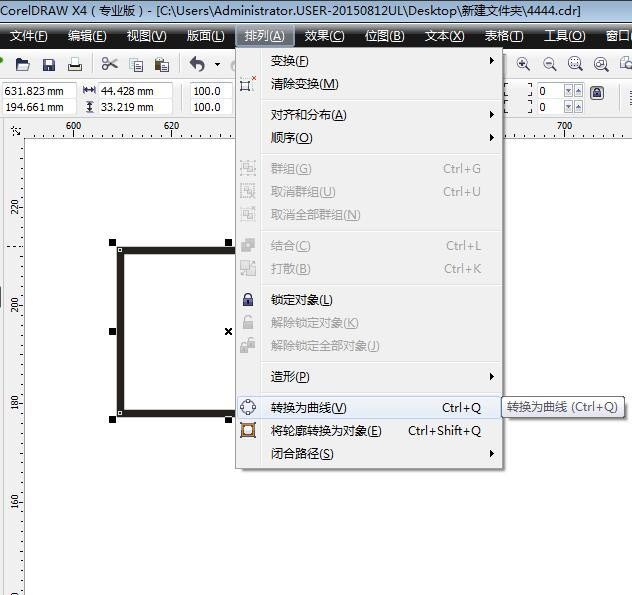
Task: Click the Zoom In magnifier icon
Action: point(523,64)
